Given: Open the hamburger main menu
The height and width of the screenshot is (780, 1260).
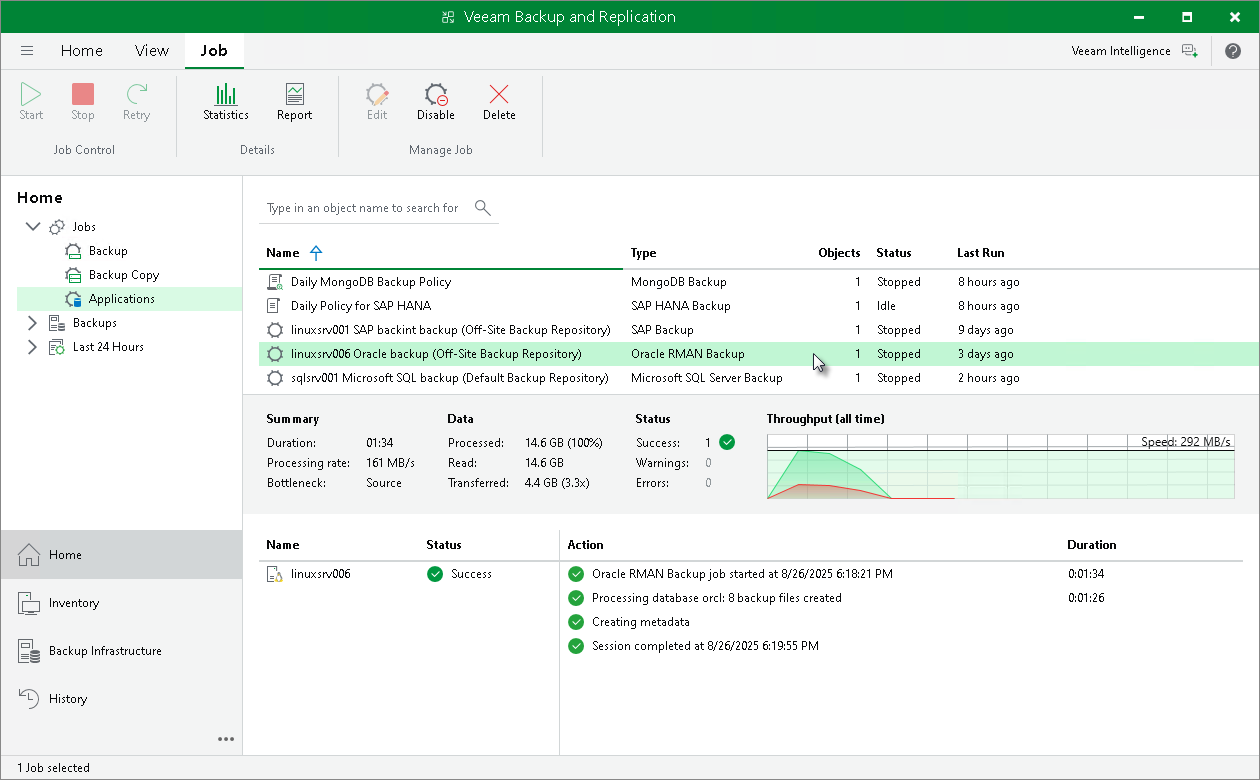Looking at the screenshot, I should coord(27,51).
